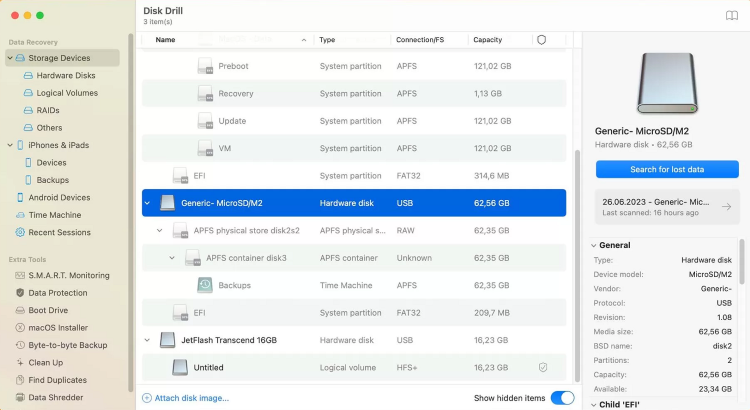The image size is (750, 410).
Task: Click the Storage Devices drive icon
Action: coord(20,58)
